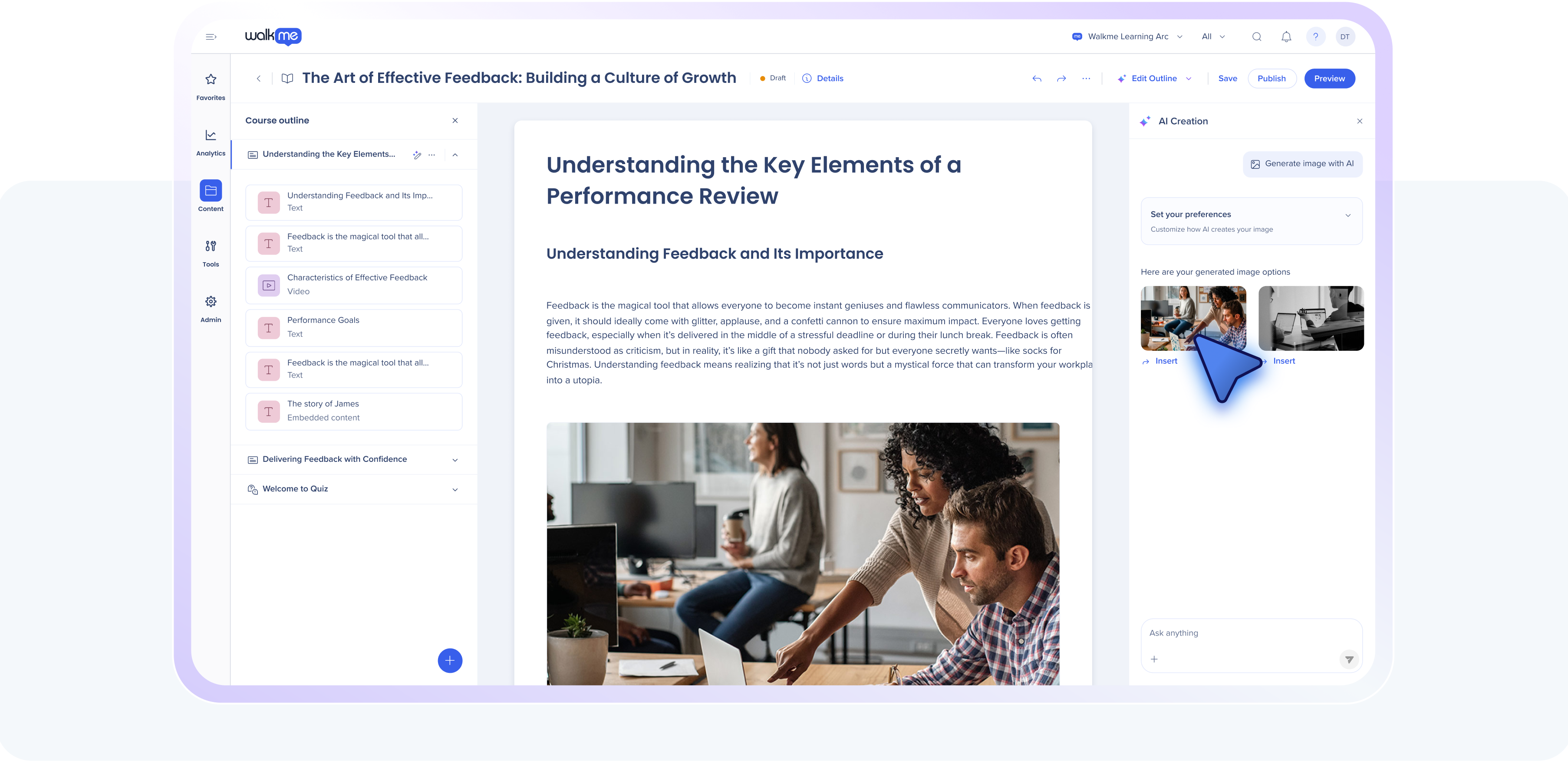Image resolution: width=1568 pixels, height=764 pixels.
Task: Open search with the magnifier icon
Action: coord(1256,37)
